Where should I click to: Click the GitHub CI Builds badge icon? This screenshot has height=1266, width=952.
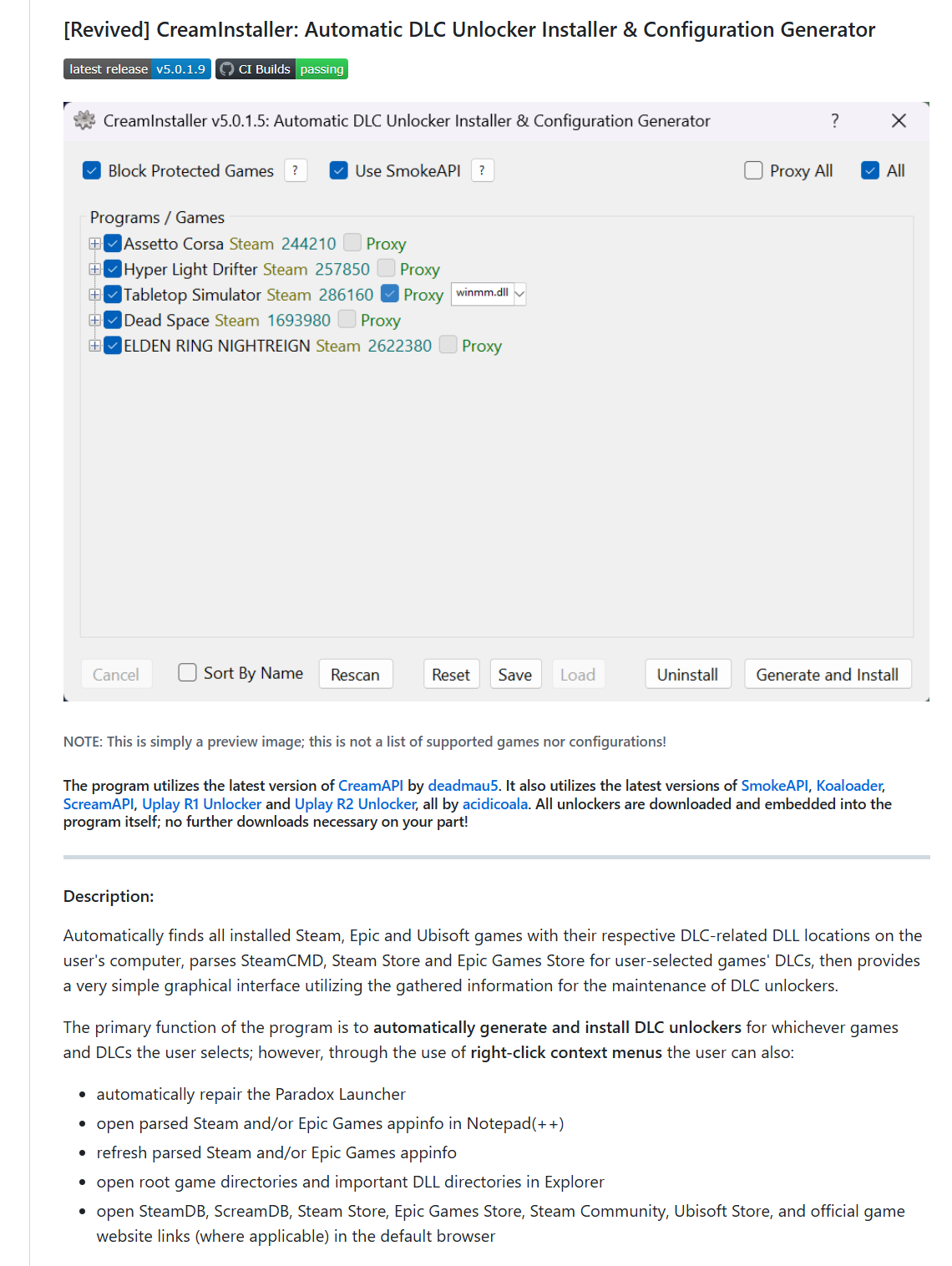click(x=227, y=69)
